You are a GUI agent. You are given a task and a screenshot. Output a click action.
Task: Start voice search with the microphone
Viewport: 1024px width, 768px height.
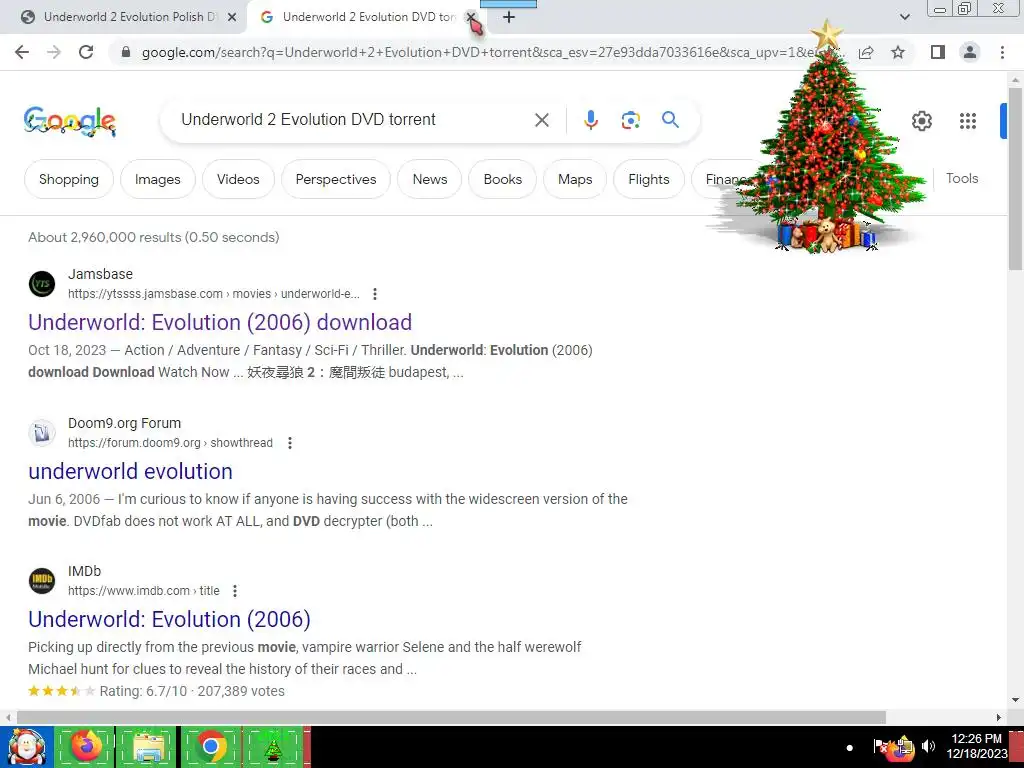[591, 120]
